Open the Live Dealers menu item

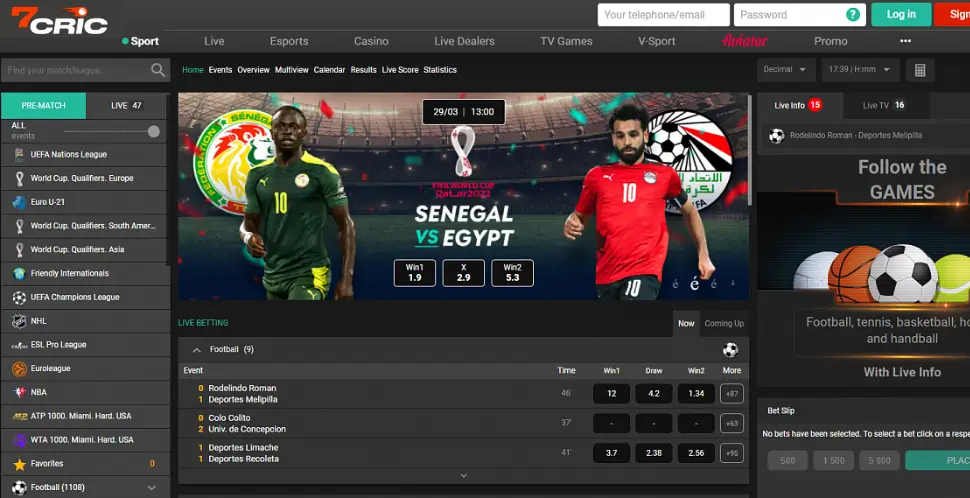(x=465, y=41)
